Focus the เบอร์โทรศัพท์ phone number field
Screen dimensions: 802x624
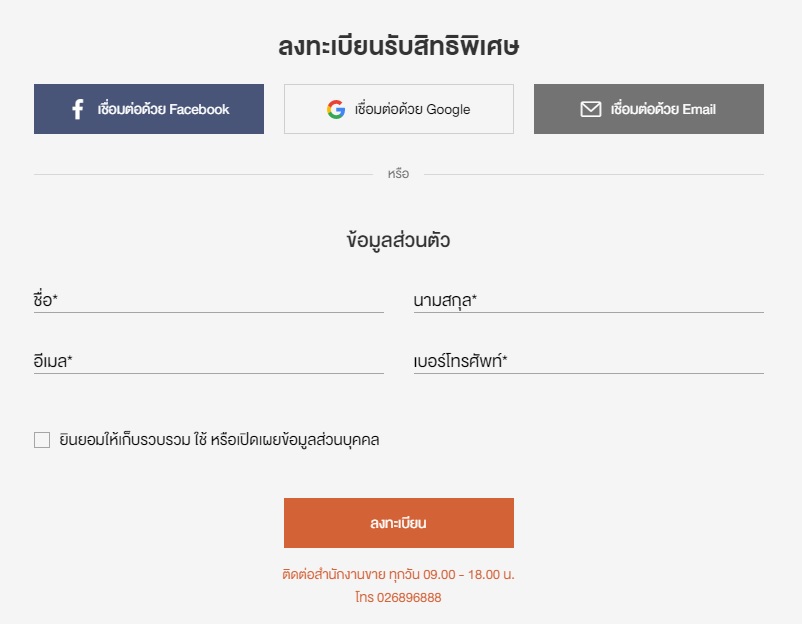click(x=589, y=361)
